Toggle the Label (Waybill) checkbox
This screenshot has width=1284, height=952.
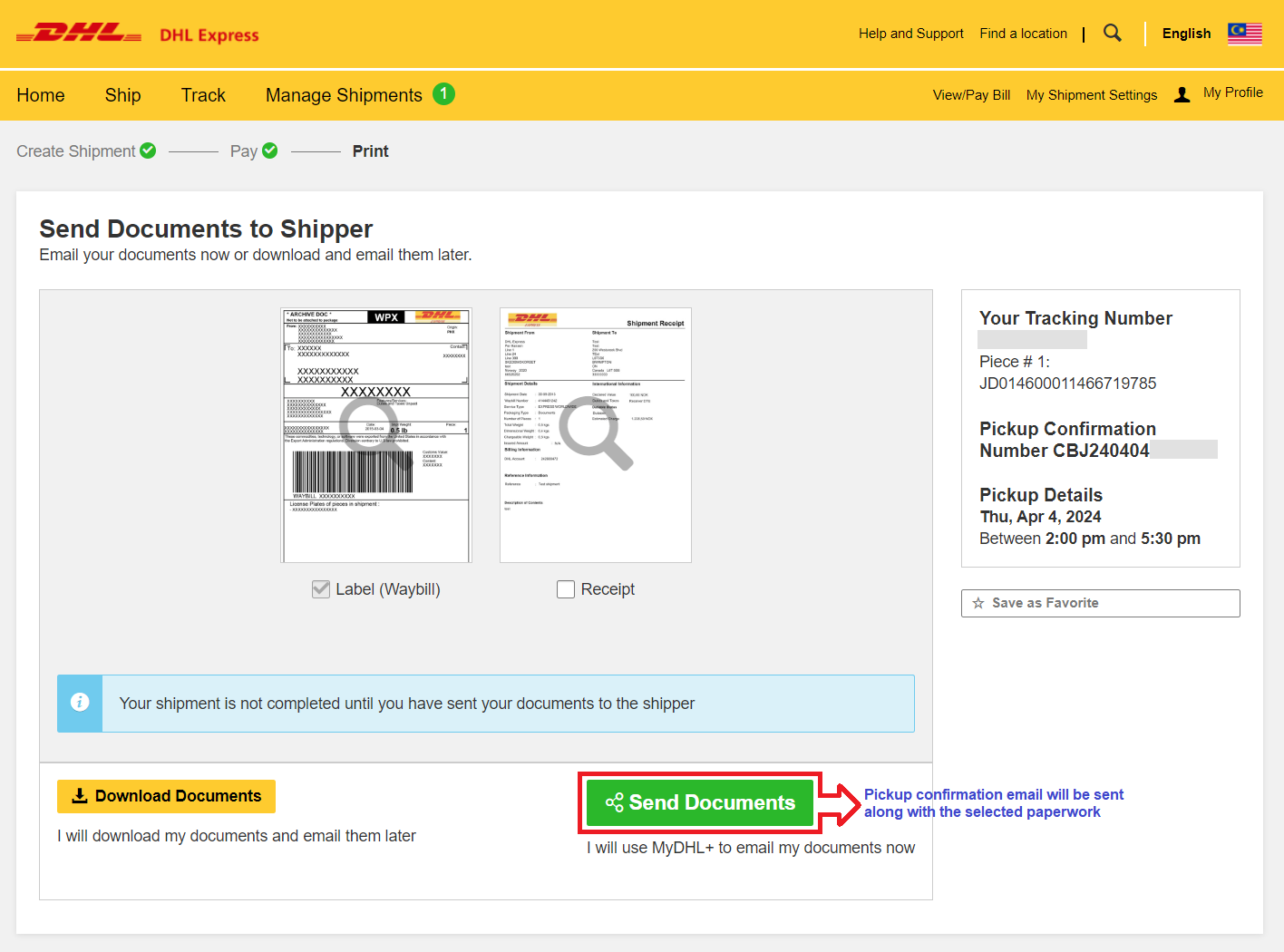(320, 589)
